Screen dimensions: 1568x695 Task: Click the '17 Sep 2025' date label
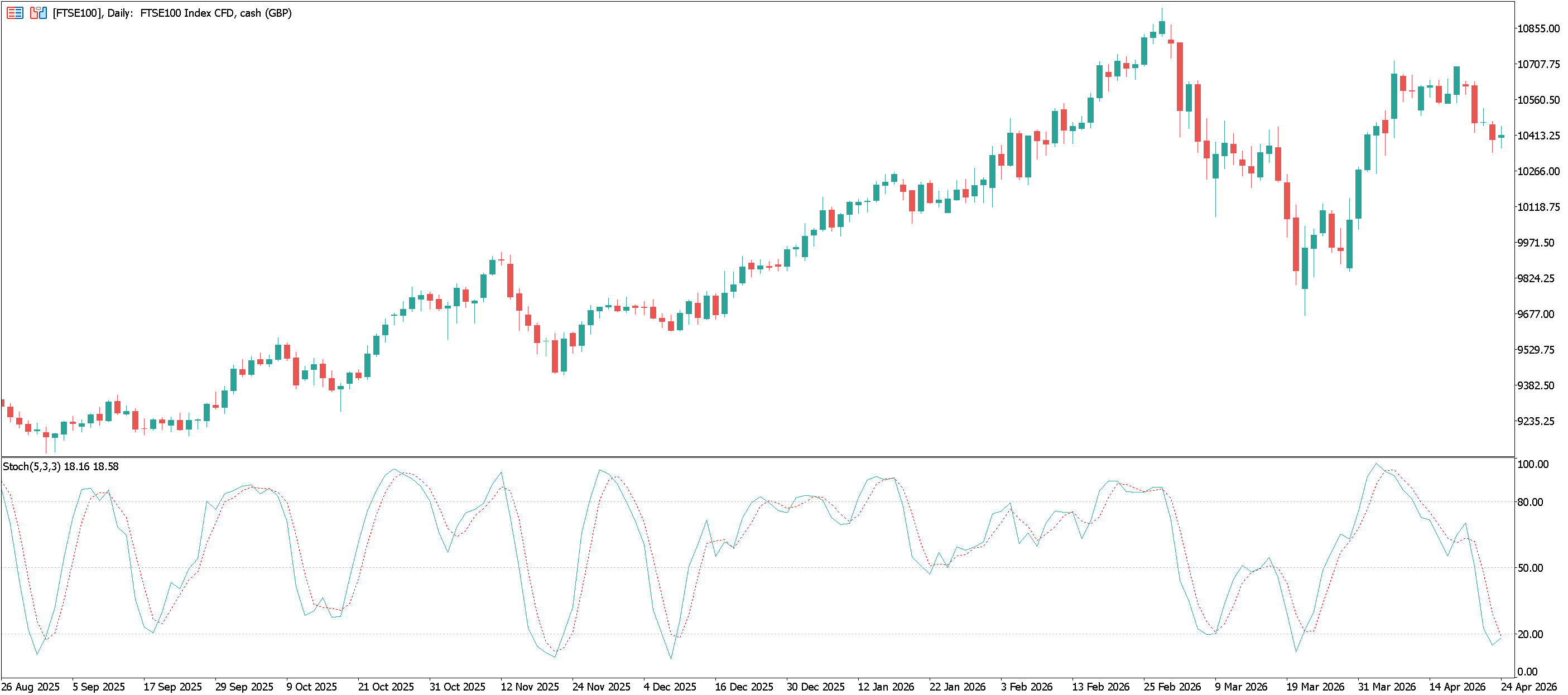pos(173,687)
